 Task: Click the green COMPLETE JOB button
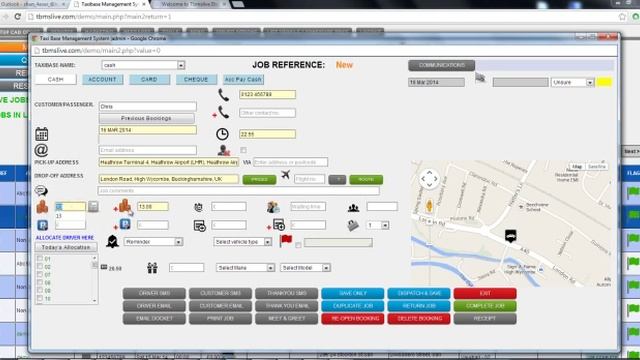(485, 306)
